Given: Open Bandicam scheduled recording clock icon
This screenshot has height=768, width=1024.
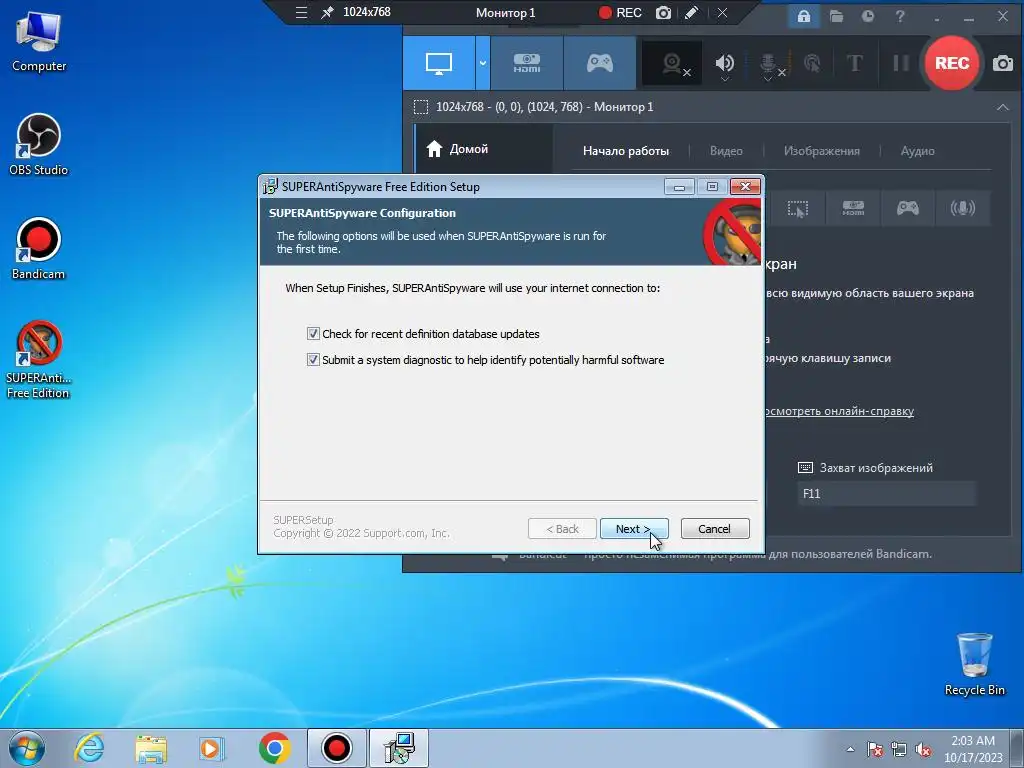Looking at the screenshot, I should [x=867, y=16].
